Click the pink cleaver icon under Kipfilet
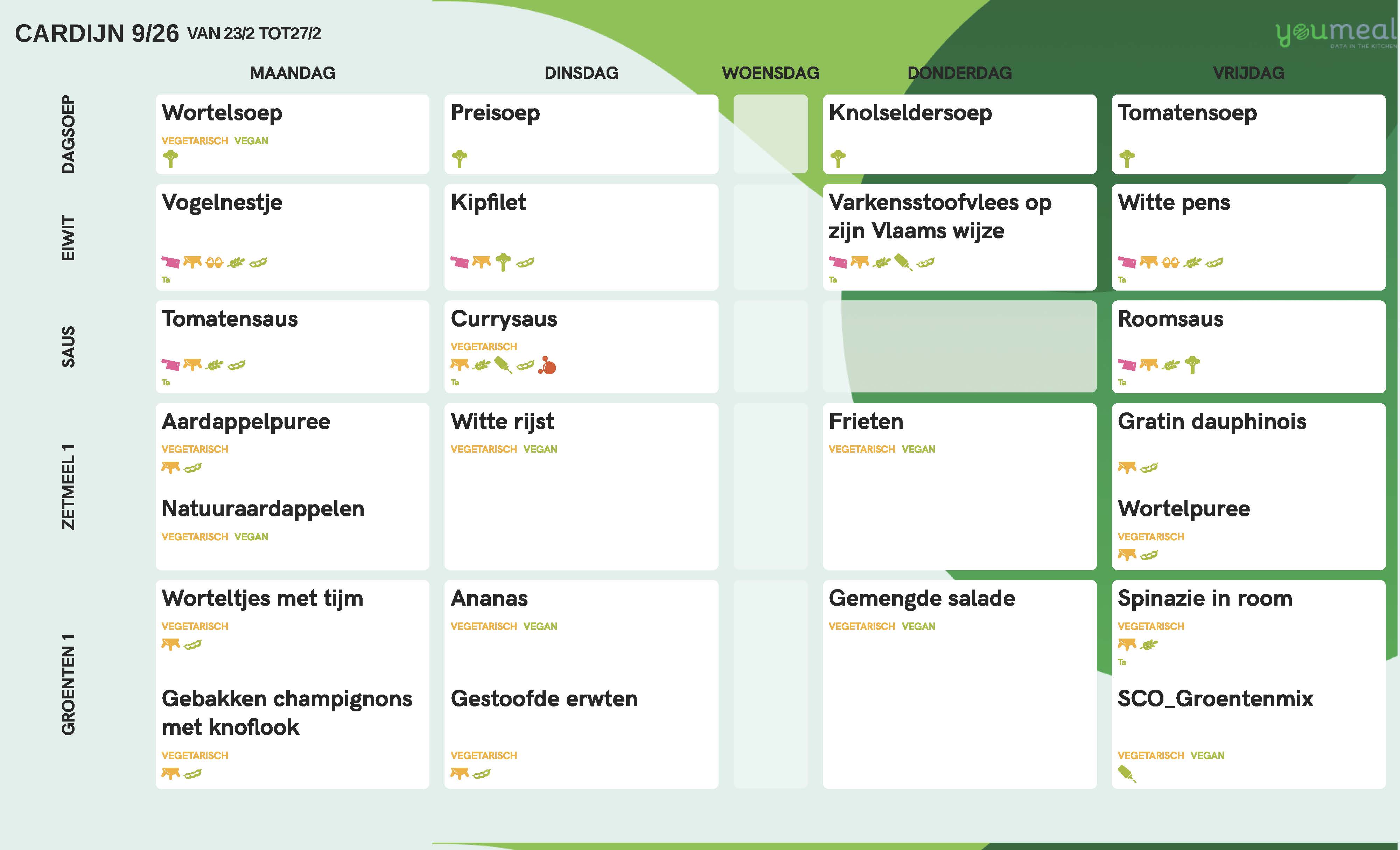1400x850 pixels. click(460, 262)
